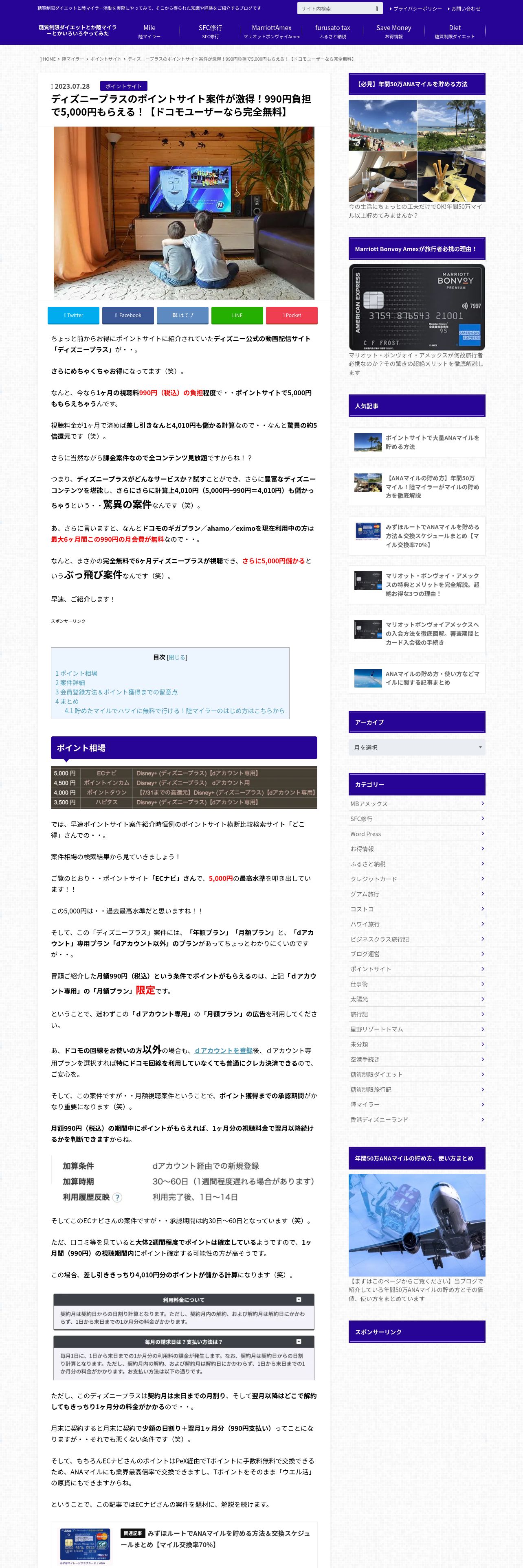The height and width of the screenshot is (1568, 523).
Task: Jump to 2 案件詳細 section
Action: point(70,683)
